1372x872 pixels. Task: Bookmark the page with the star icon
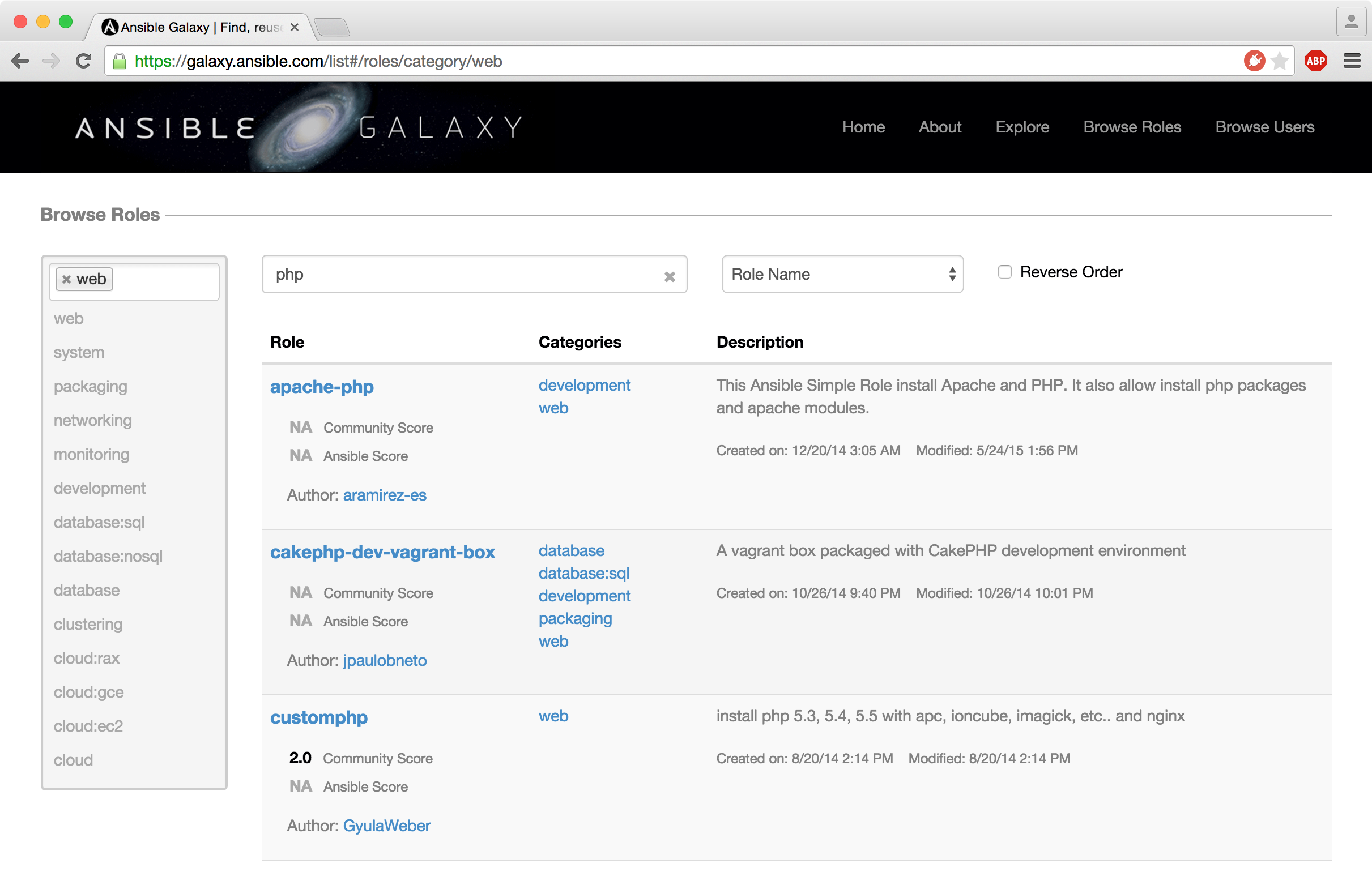[x=1281, y=61]
